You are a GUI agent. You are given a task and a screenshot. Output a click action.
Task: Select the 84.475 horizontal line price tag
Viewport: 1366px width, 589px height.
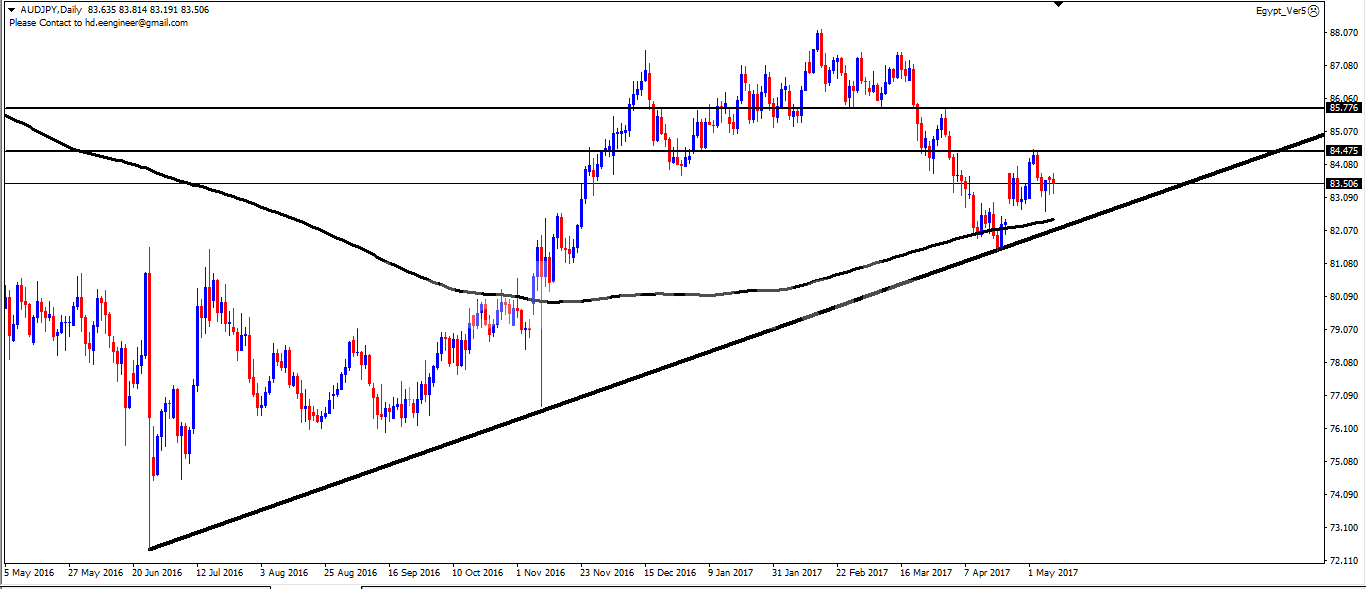(x=1344, y=151)
